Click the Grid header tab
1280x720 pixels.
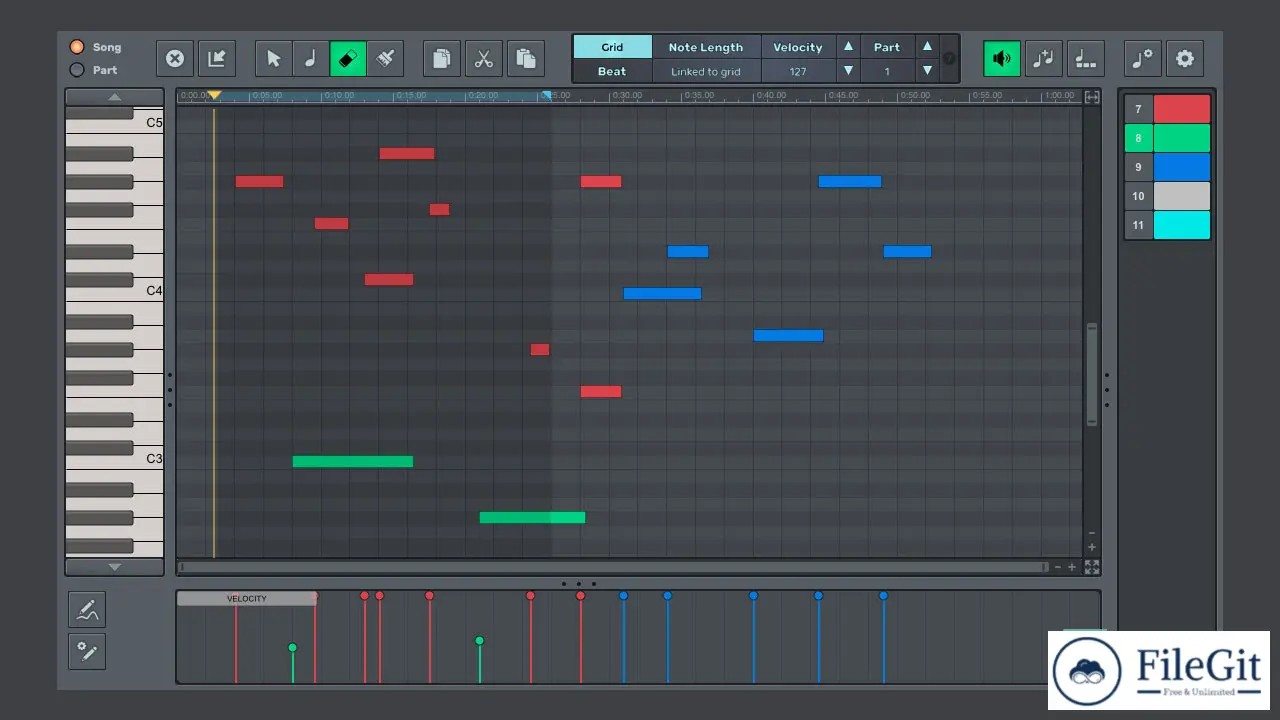point(612,47)
